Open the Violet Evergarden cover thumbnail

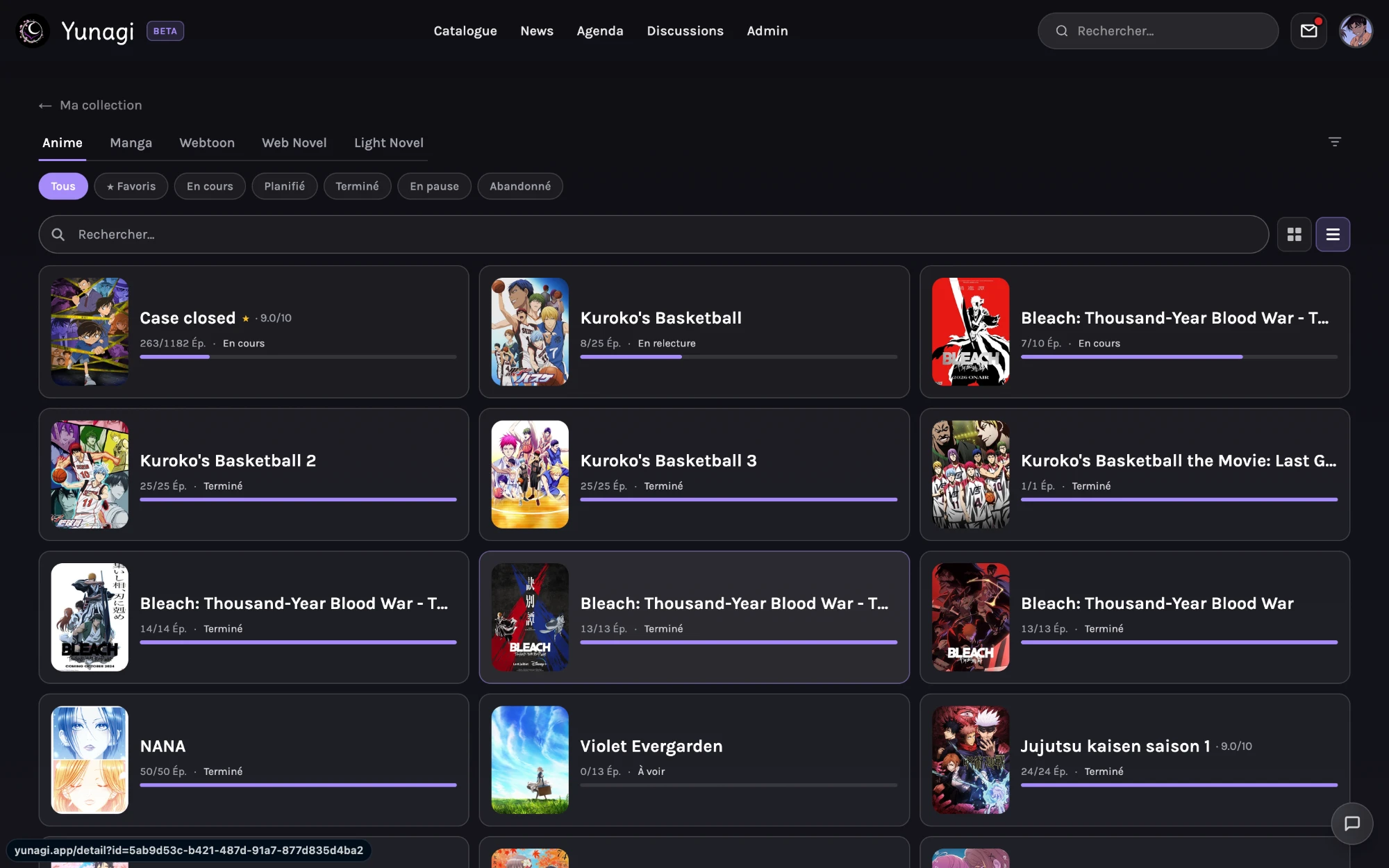530,760
